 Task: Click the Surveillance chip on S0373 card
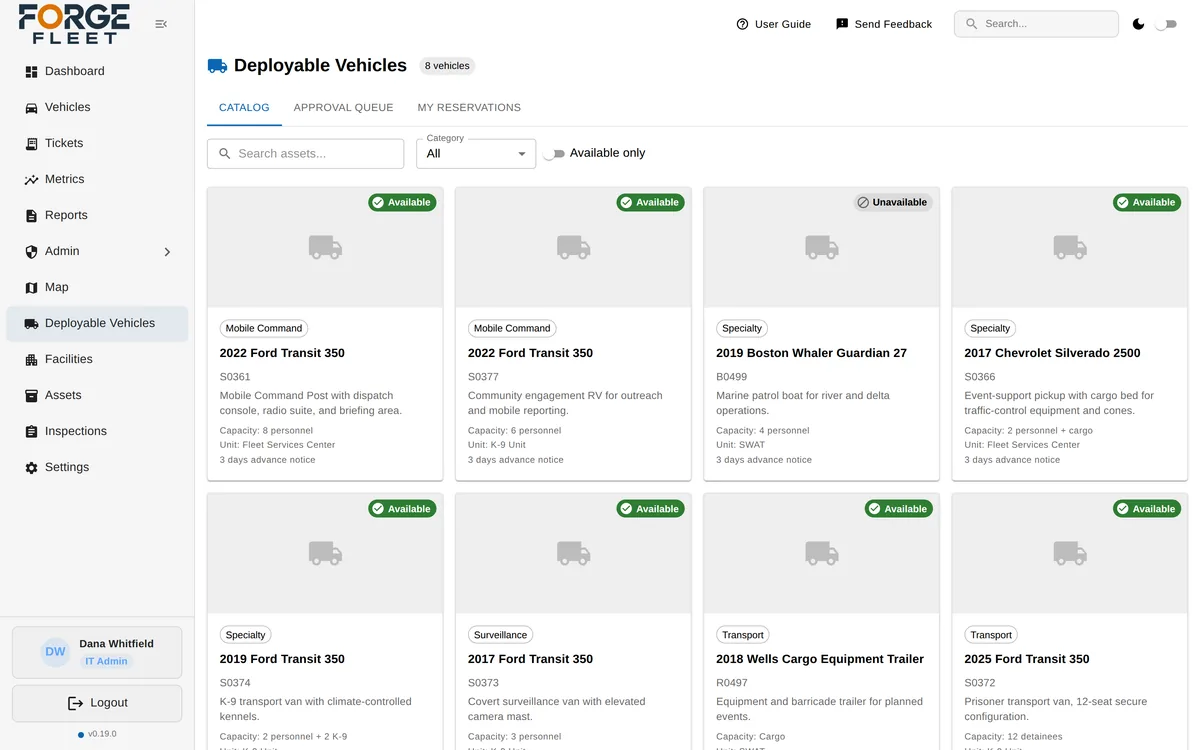point(500,635)
